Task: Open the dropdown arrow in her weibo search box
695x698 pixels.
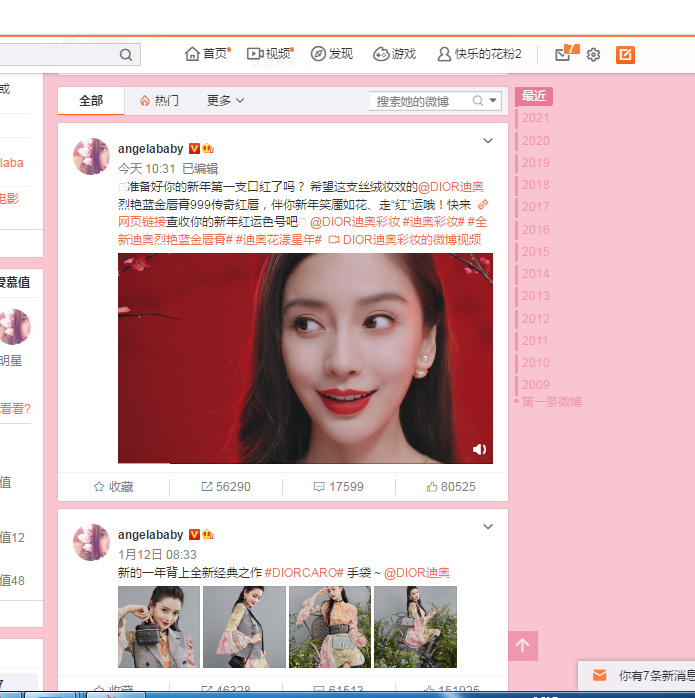Action: (x=493, y=100)
